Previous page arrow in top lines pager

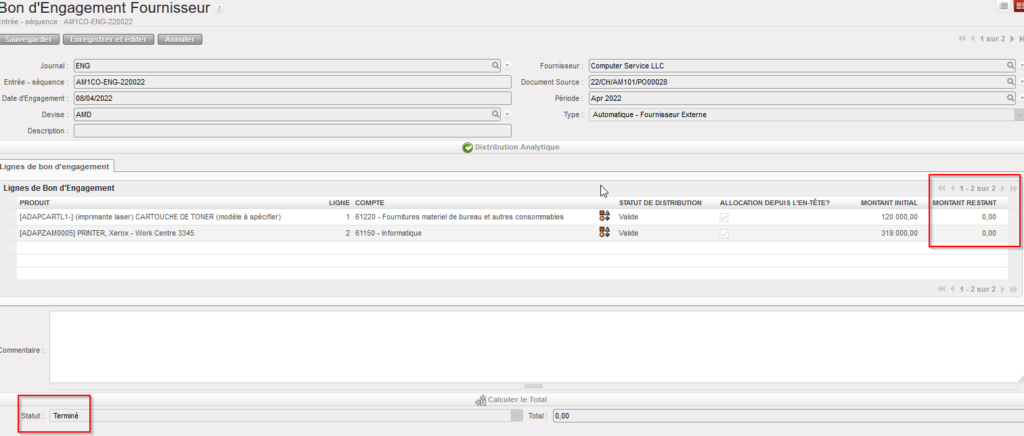pyautogui.click(x=953, y=188)
